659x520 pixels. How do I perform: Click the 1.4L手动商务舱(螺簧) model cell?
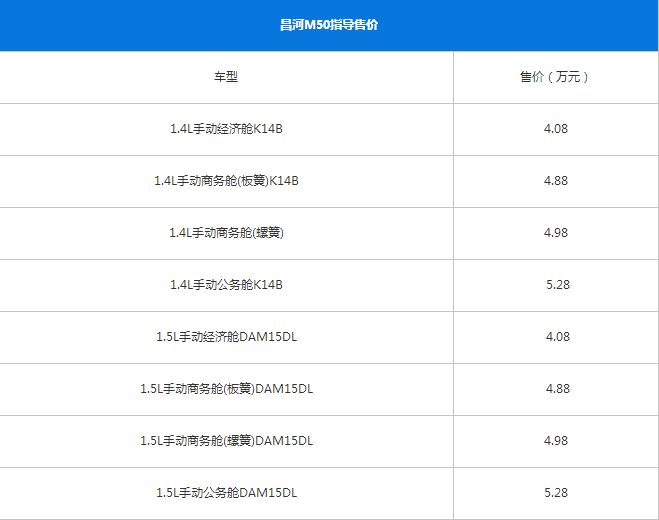tap(226, 233)
